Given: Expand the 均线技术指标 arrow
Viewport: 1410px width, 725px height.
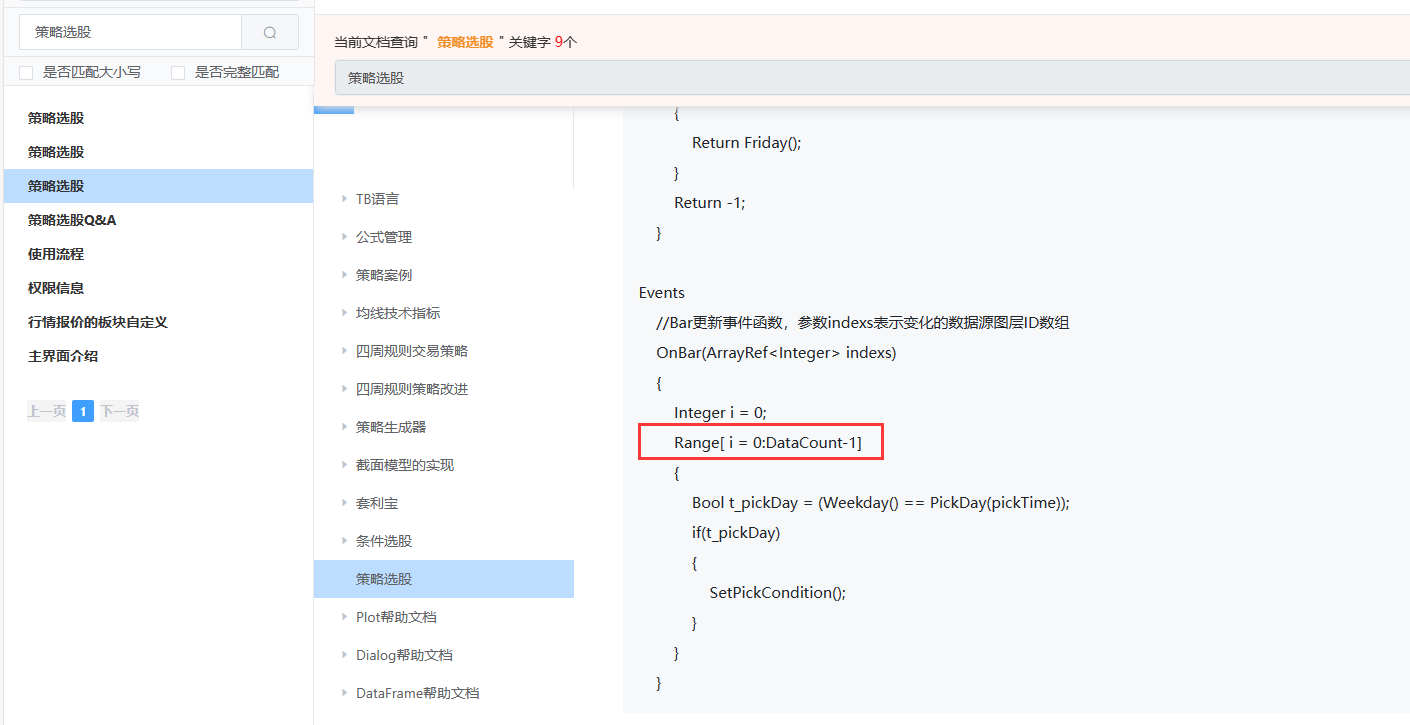Looking at the screenshot, I should coord(345,313).
